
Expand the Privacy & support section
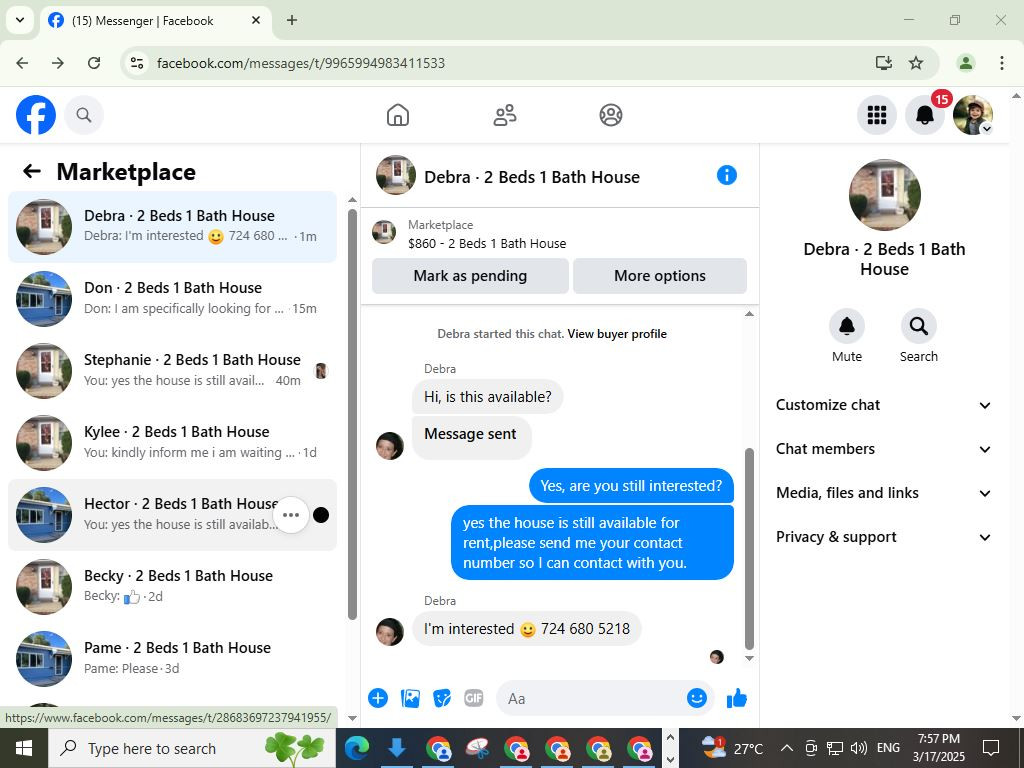coord(884,537)
